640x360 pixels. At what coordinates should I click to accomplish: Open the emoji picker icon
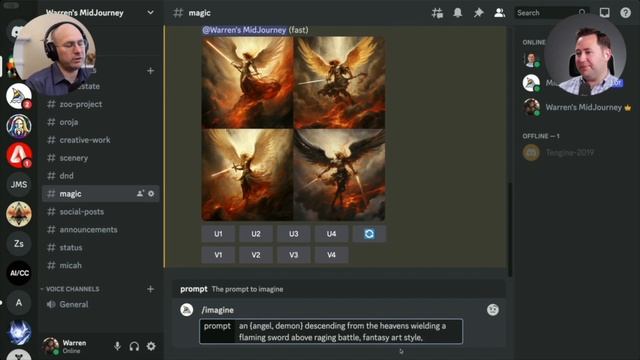pos(493,310)
